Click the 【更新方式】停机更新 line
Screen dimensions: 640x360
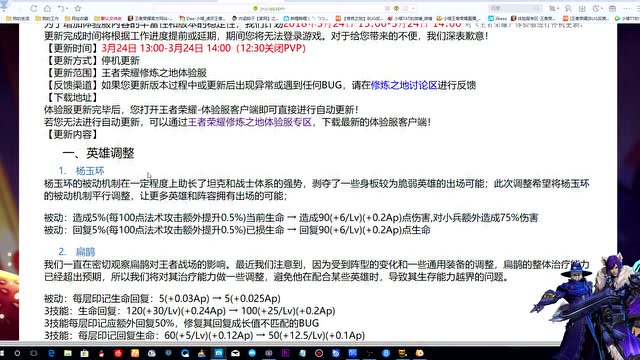point(92,60)
